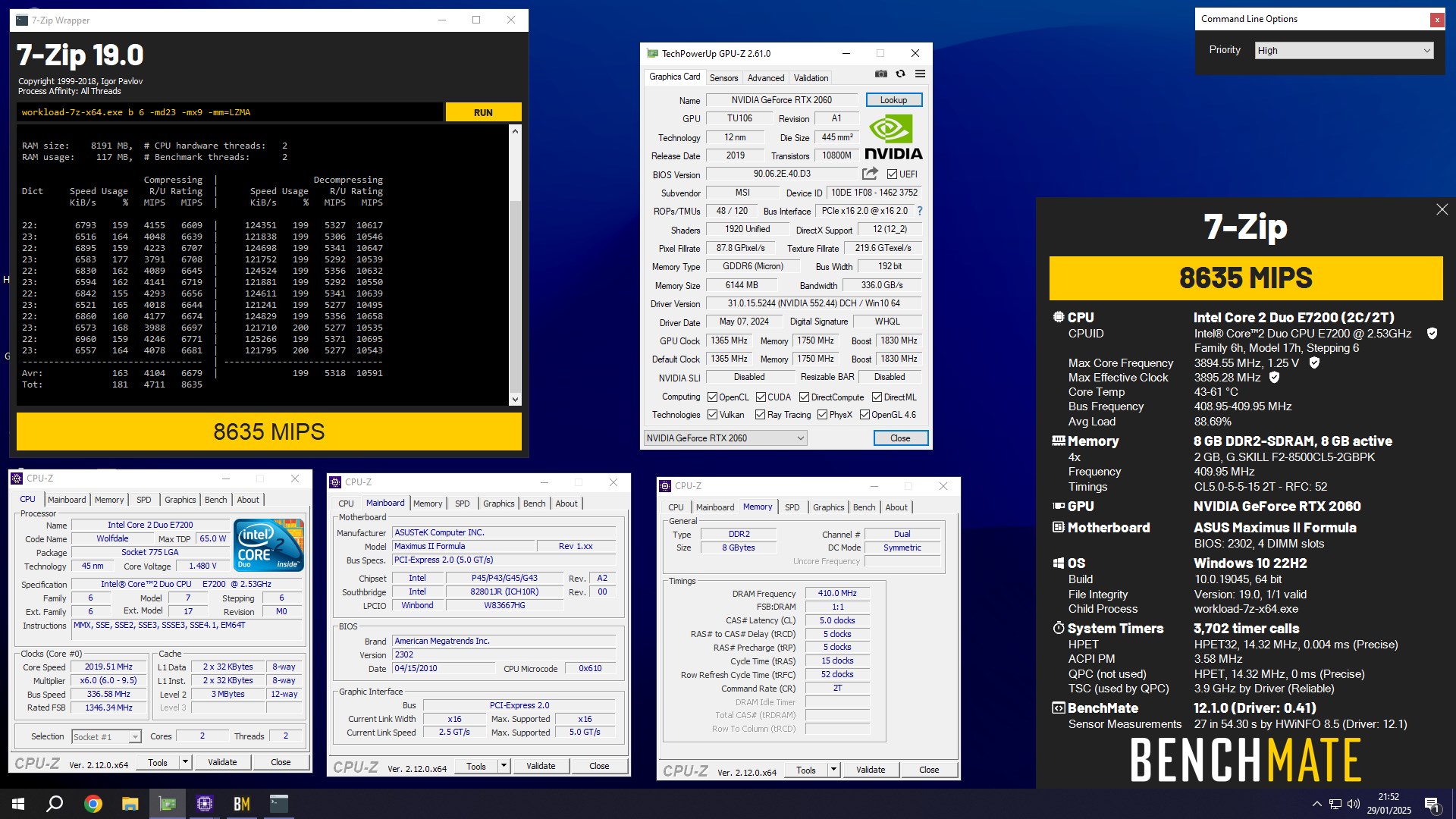The height and width of the screenshot is (819, 1456).
Task: Switch to CPU-Z via its taskbar icon
Action: (205, 804)
